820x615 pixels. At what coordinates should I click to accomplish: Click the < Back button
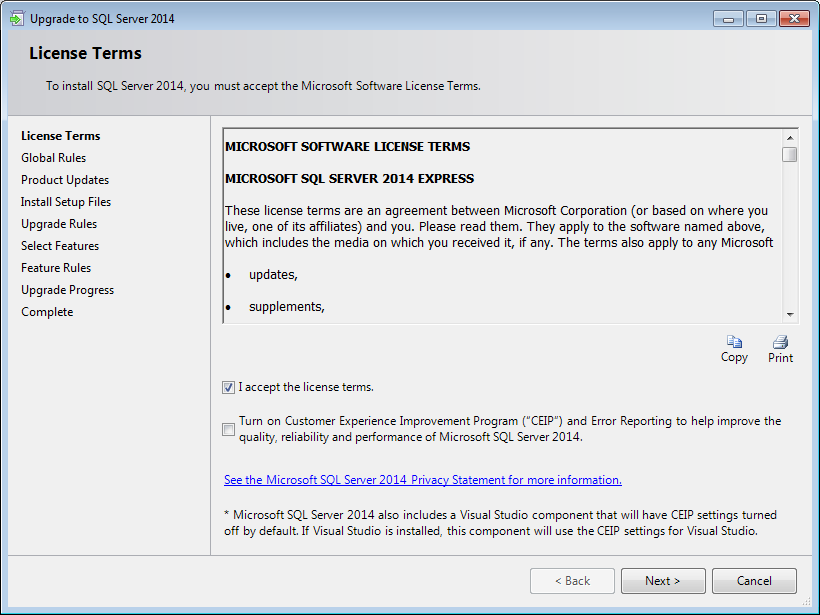pyautogui.click(x=572, y=581)
